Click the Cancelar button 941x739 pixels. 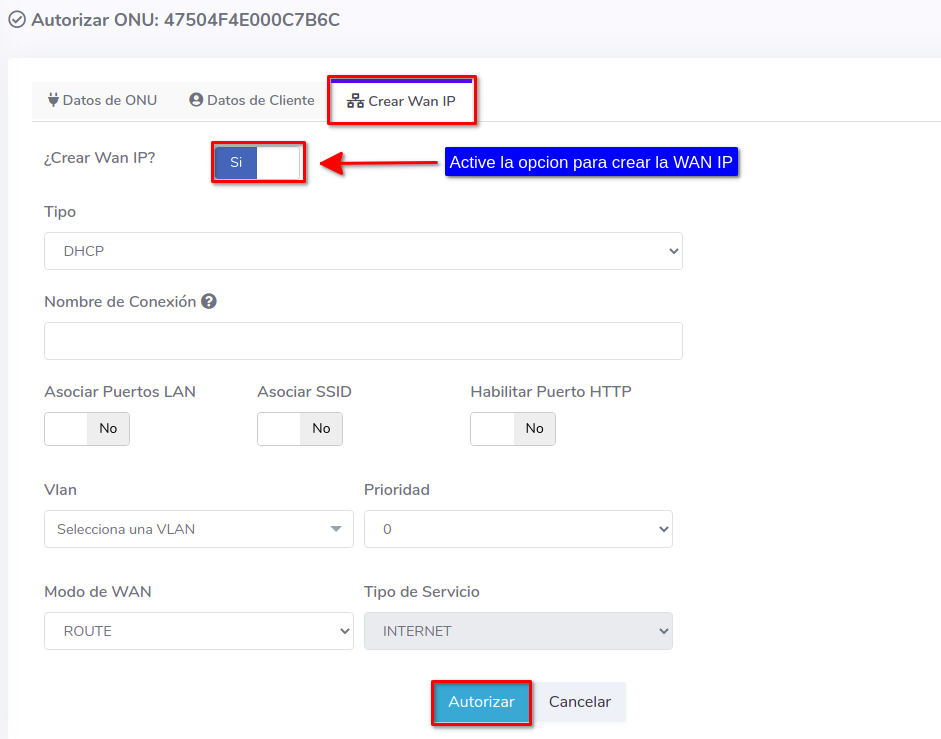click(579, 702)
